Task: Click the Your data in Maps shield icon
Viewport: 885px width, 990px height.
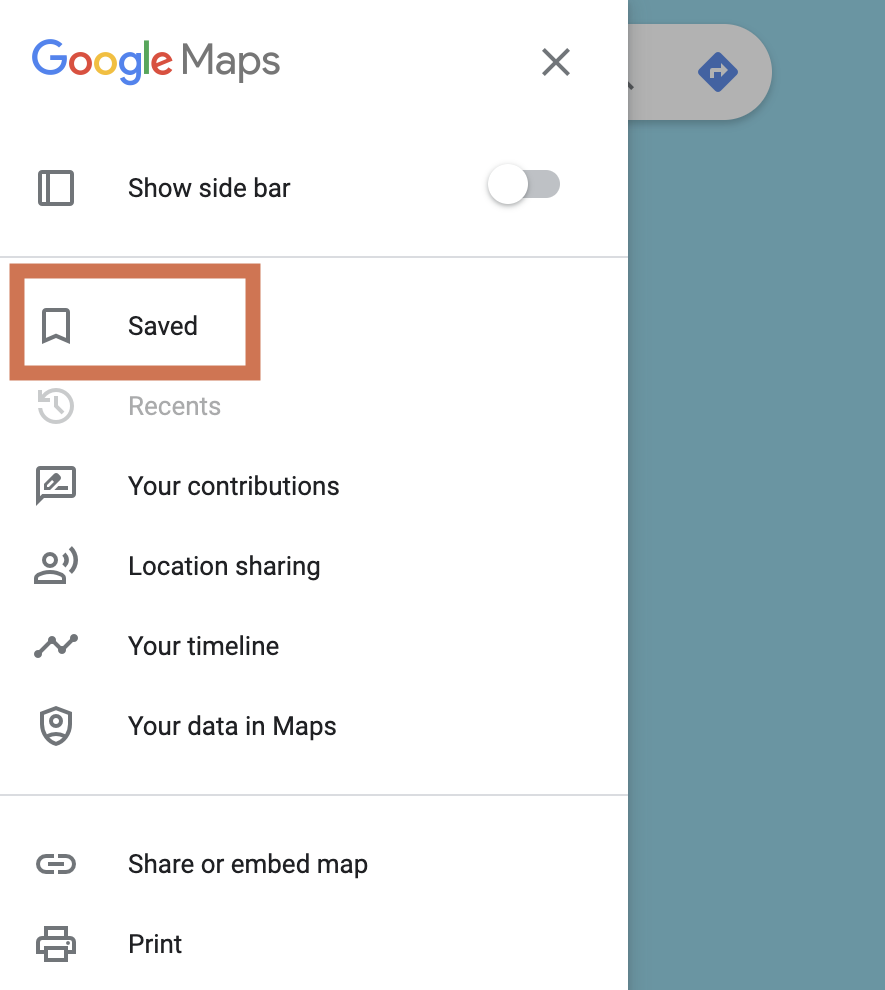Action: (x=56, y=725)
